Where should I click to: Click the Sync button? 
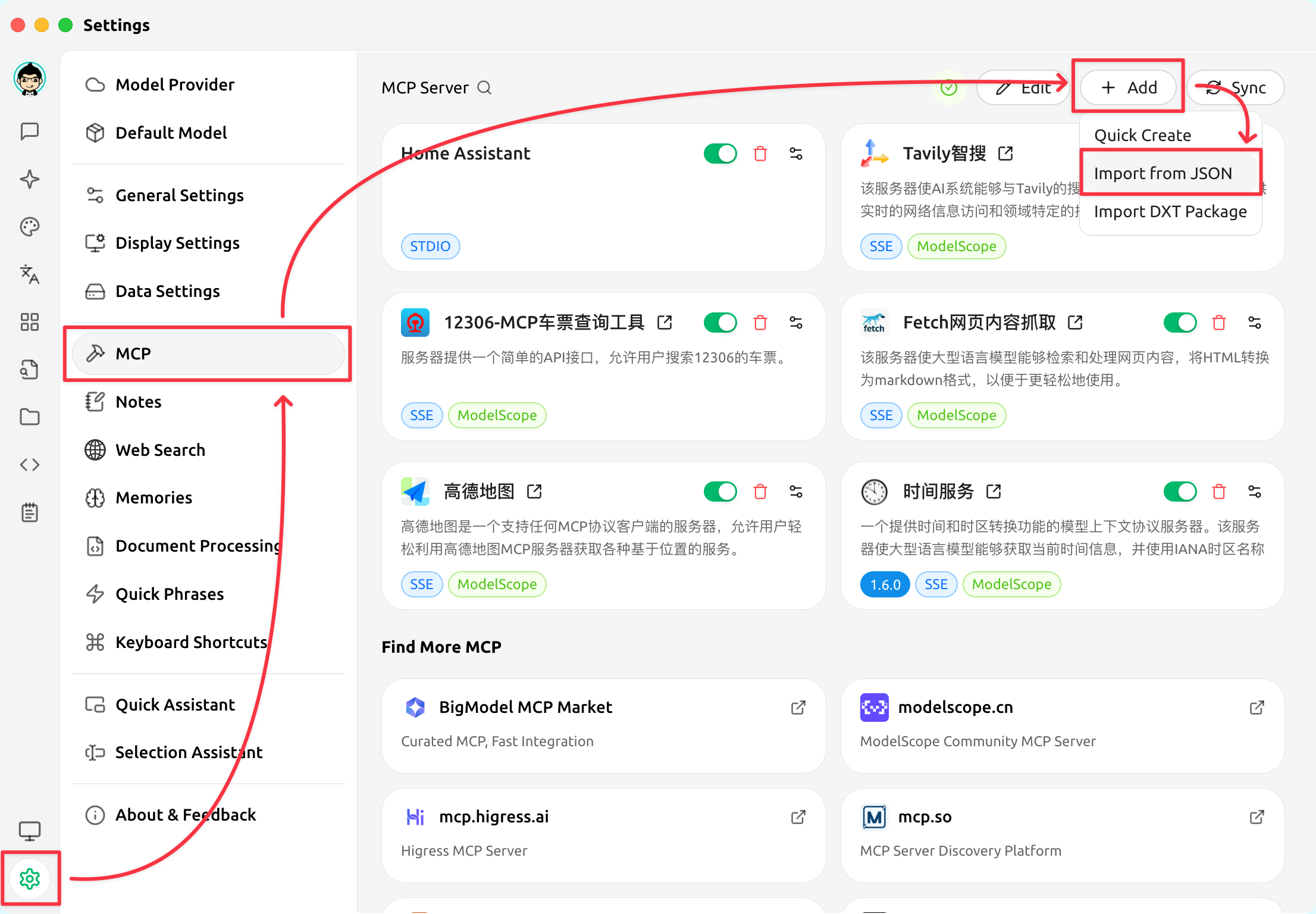pyautogui.click(x=1235, y=87)
